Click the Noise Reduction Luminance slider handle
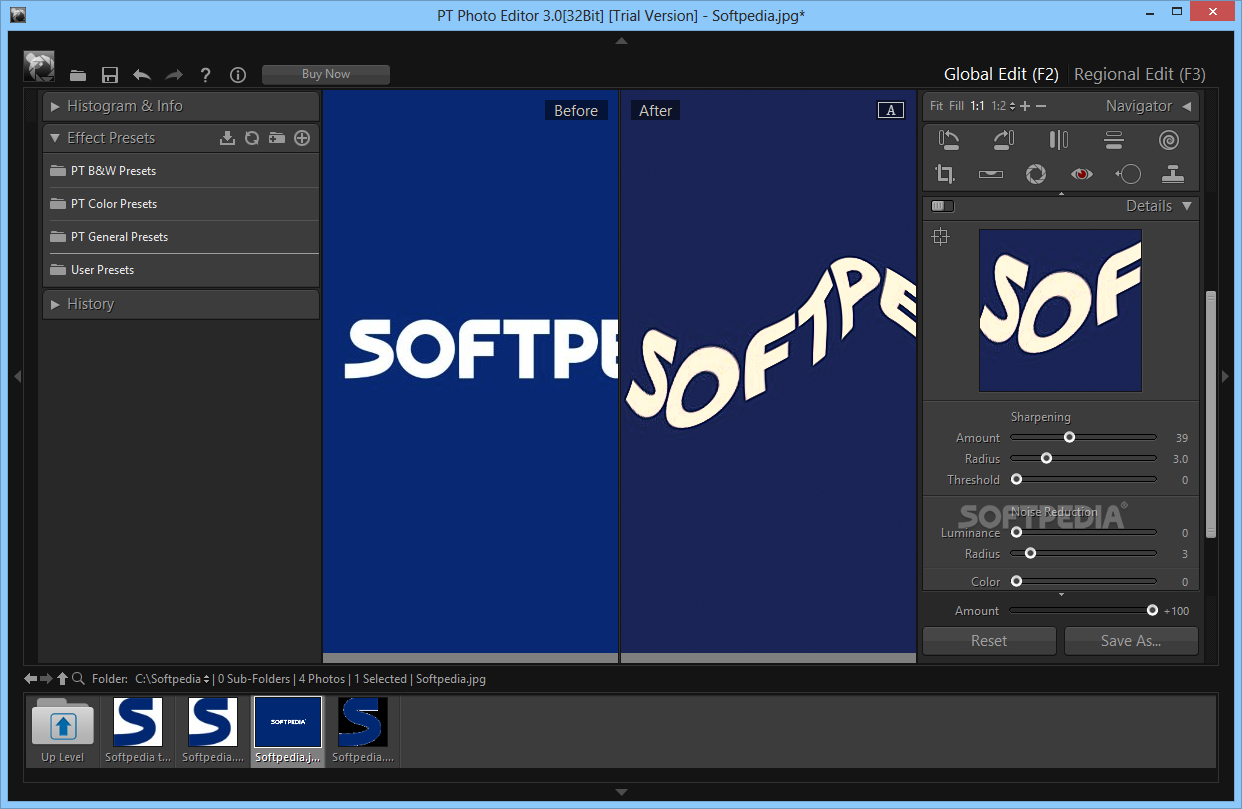This screenshot has width=1242, height=809. tap(1016, 532)
